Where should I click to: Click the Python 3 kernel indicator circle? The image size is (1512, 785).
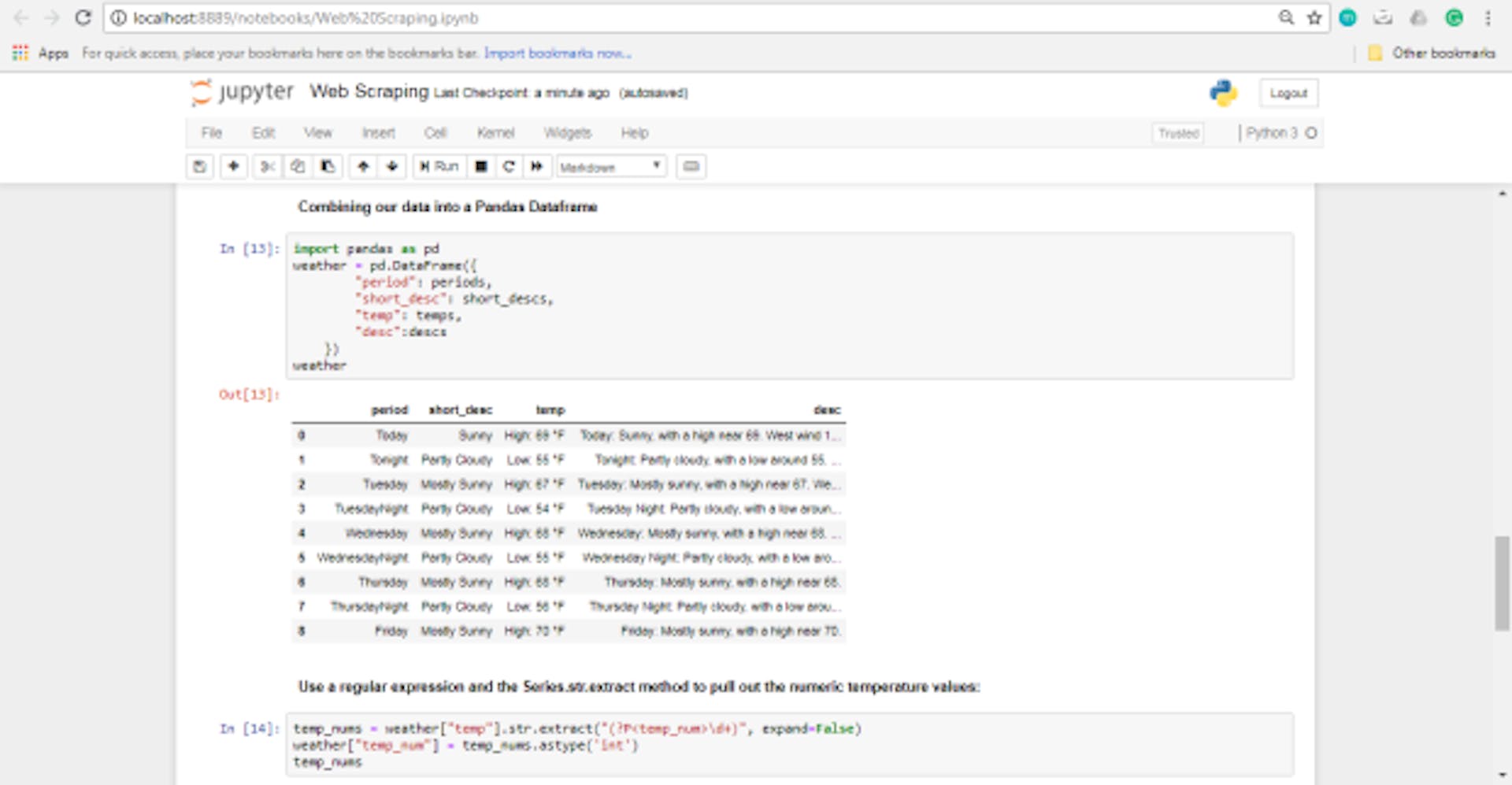tap(1311, 133)
